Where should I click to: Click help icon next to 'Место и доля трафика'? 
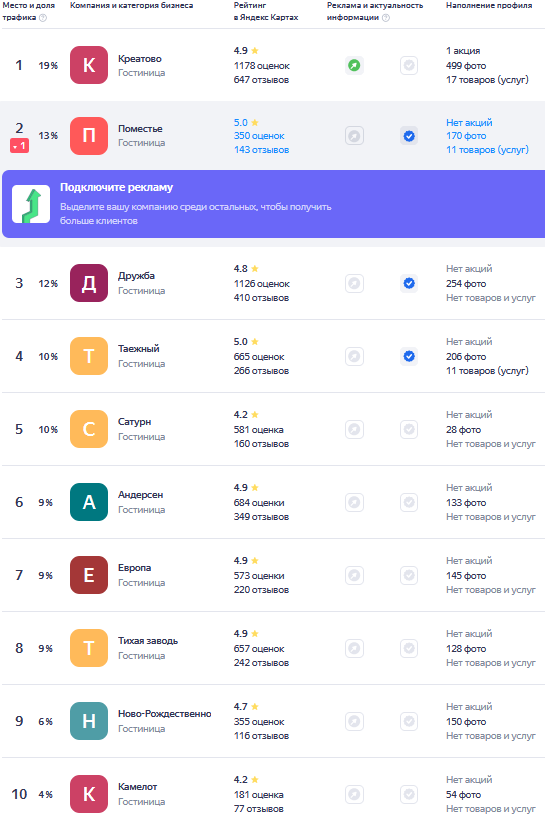click(43, 18)
